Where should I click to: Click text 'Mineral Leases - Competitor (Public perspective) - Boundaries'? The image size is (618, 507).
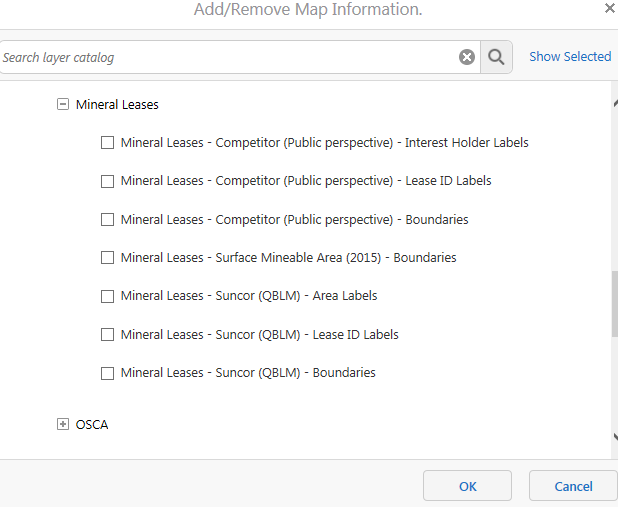pos(294,220)
